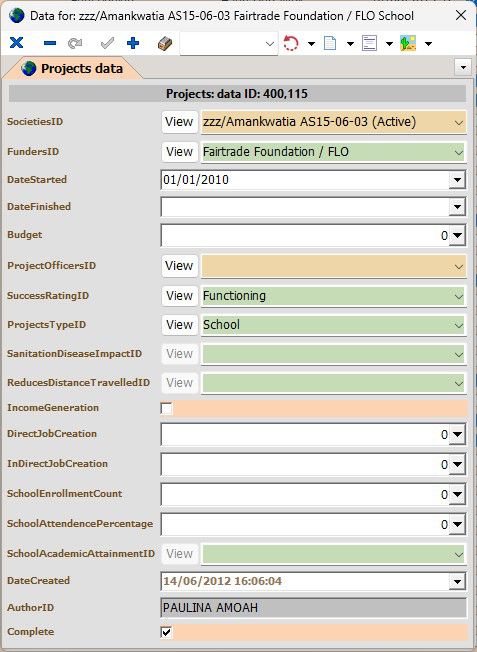
Task: Click the cactus landscape picture icon
Action: [408, 43]
